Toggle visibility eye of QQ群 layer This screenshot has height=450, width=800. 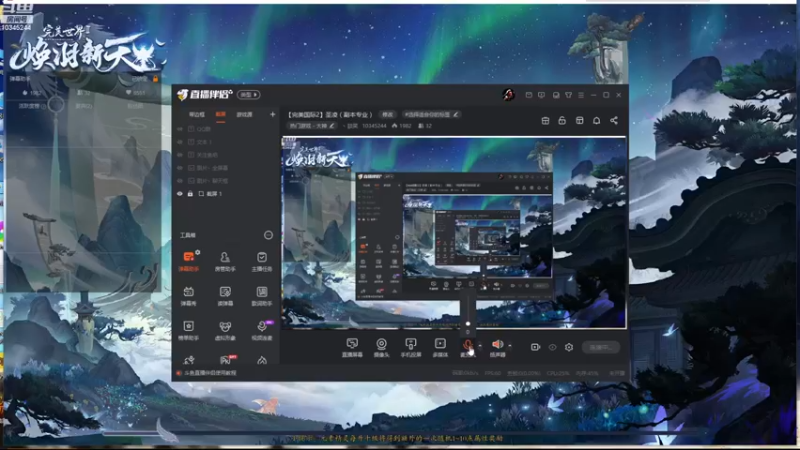tap(180, 129)
